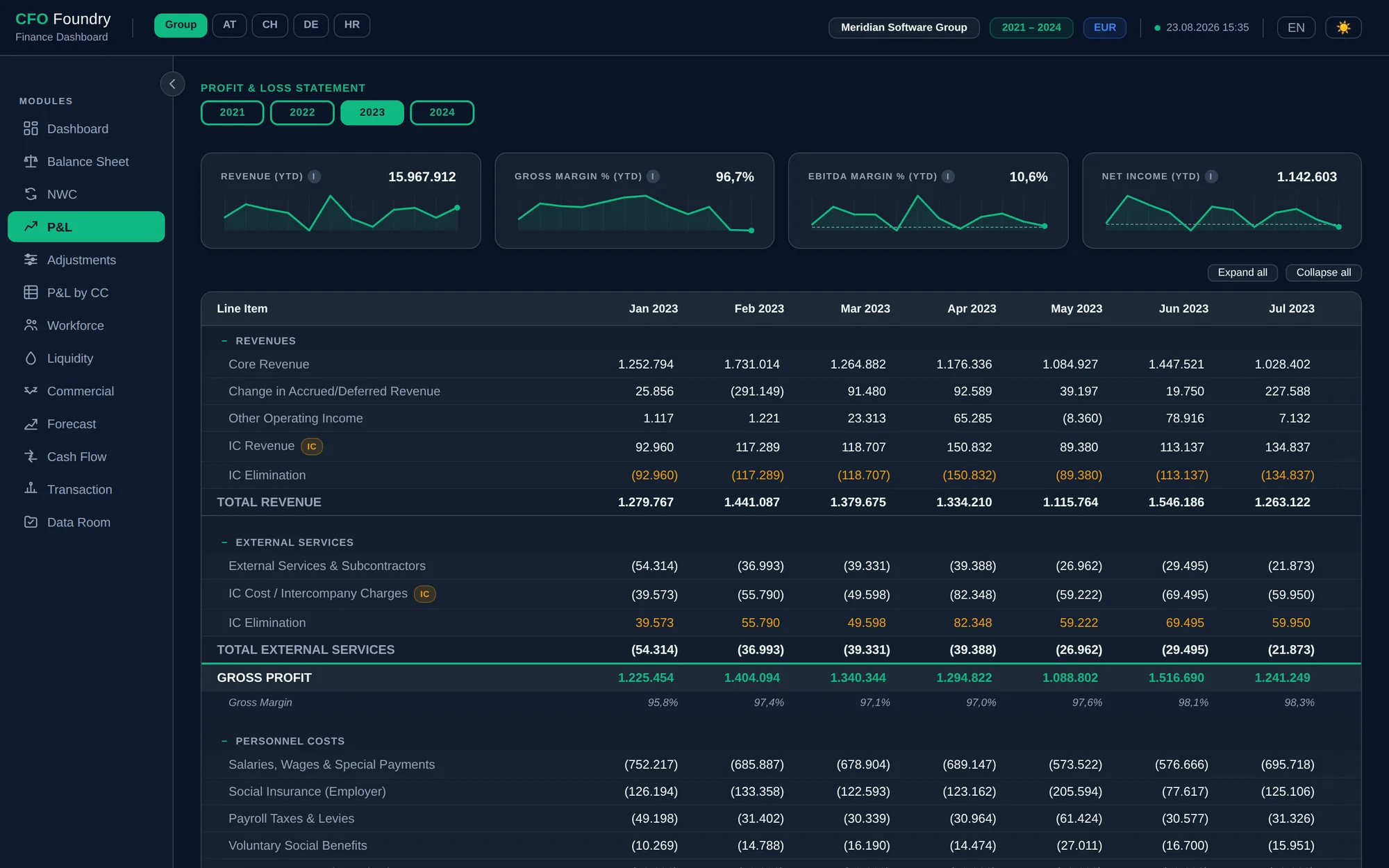
Task: Collapse the Revenues section
Action: pyautogui.click(x=224, y=341)
